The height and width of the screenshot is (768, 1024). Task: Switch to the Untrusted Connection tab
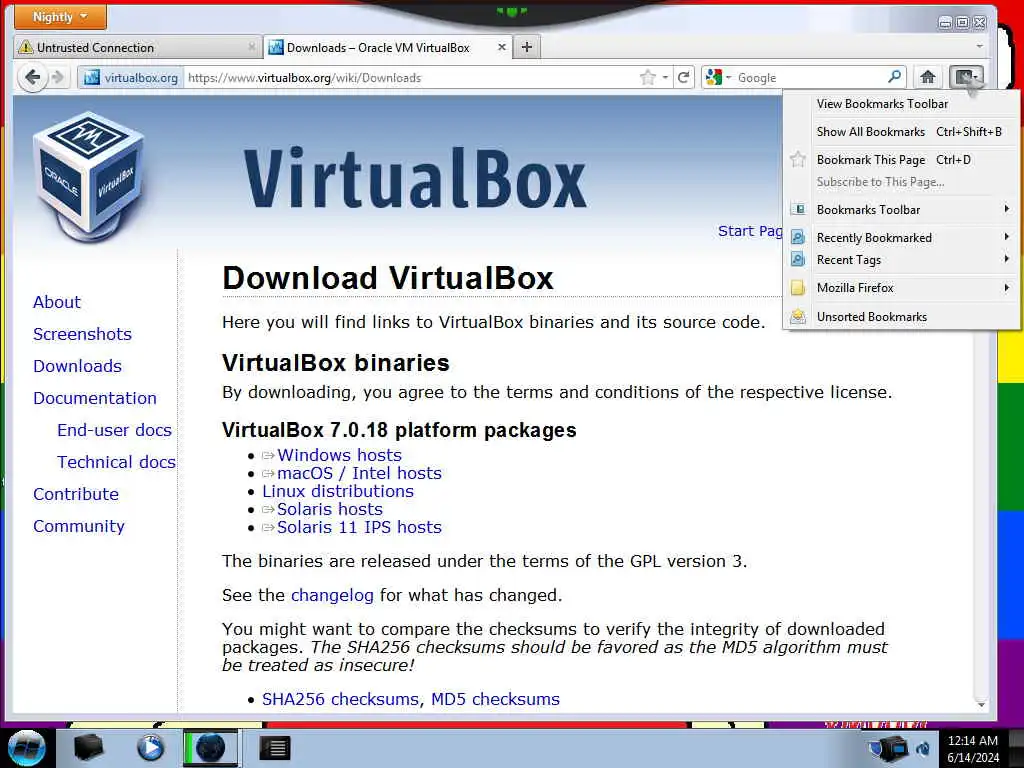click(x=137, y=47)
